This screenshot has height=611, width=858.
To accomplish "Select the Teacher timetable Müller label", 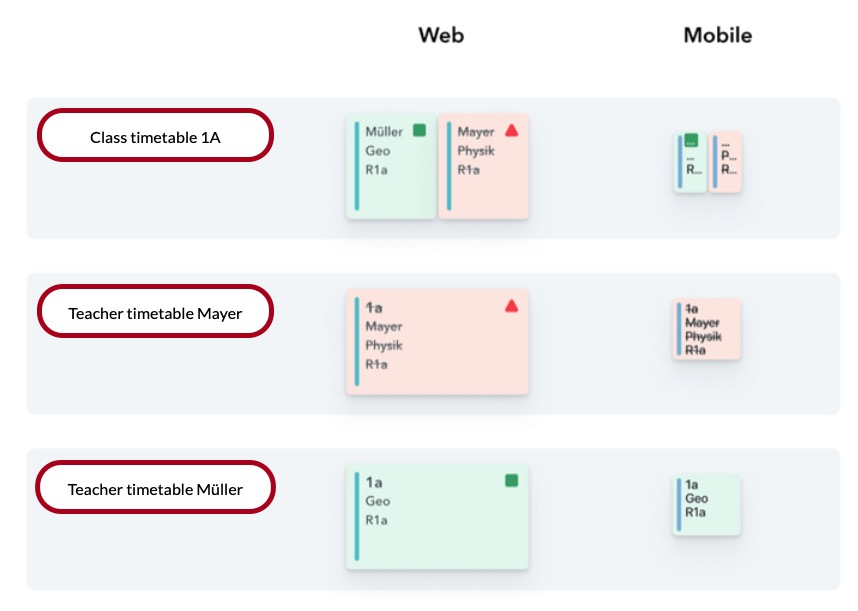I will pos(155,488).
